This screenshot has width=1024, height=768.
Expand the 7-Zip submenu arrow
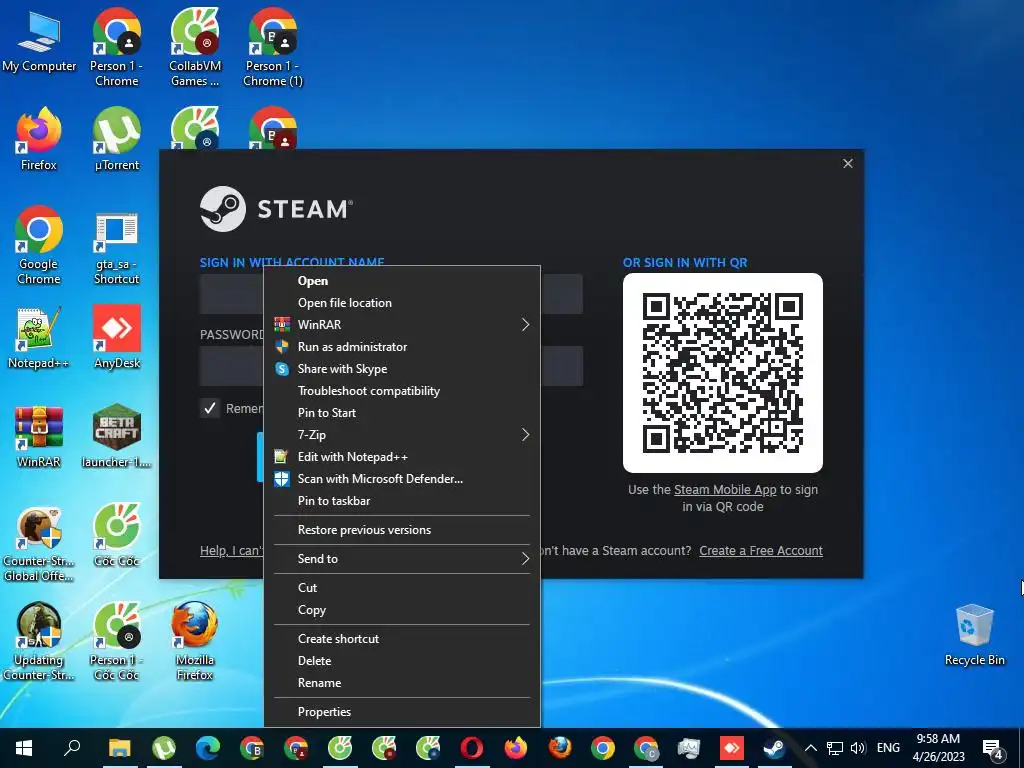pos(525,434)
